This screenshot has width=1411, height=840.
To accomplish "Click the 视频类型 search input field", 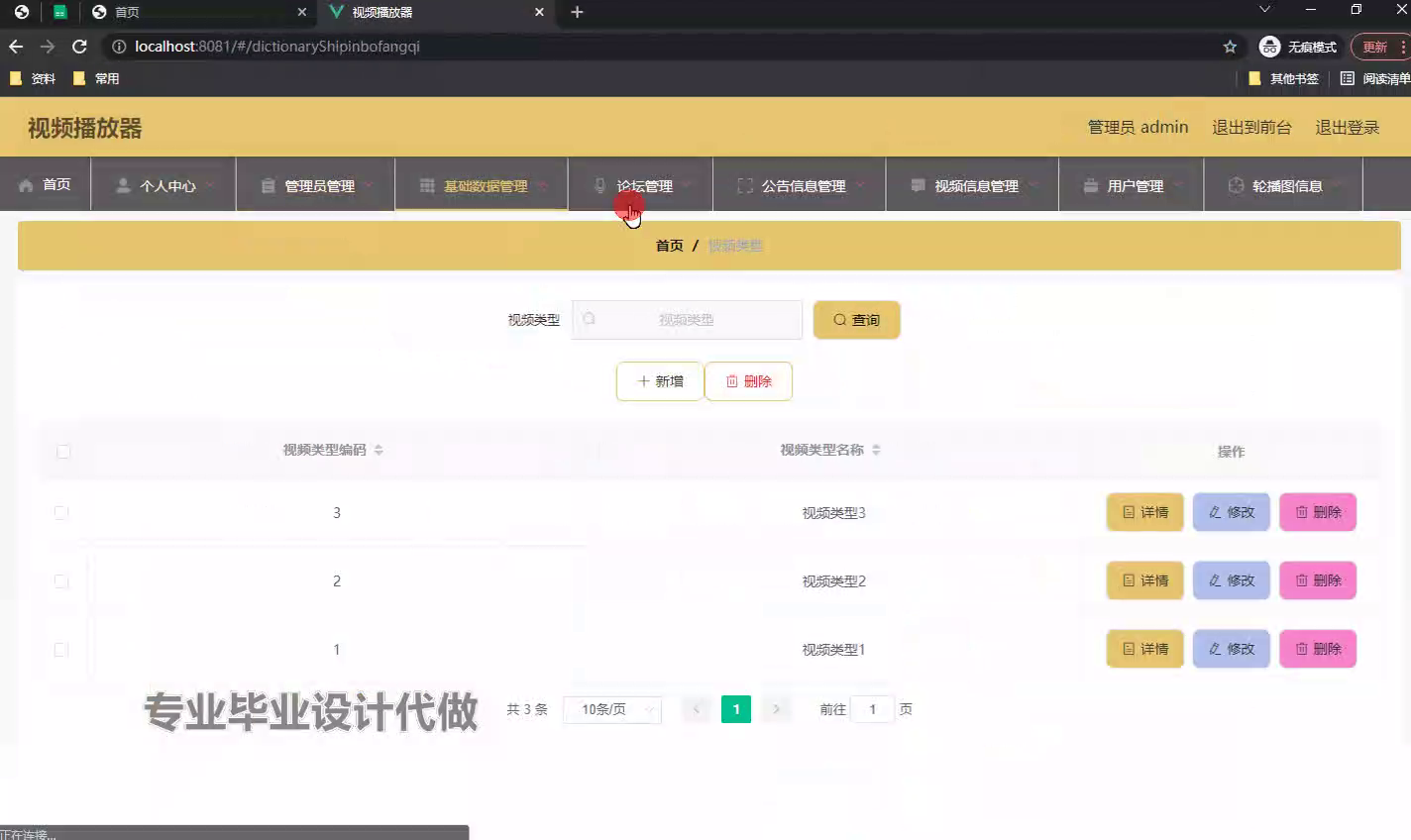I will click(687, 320).
